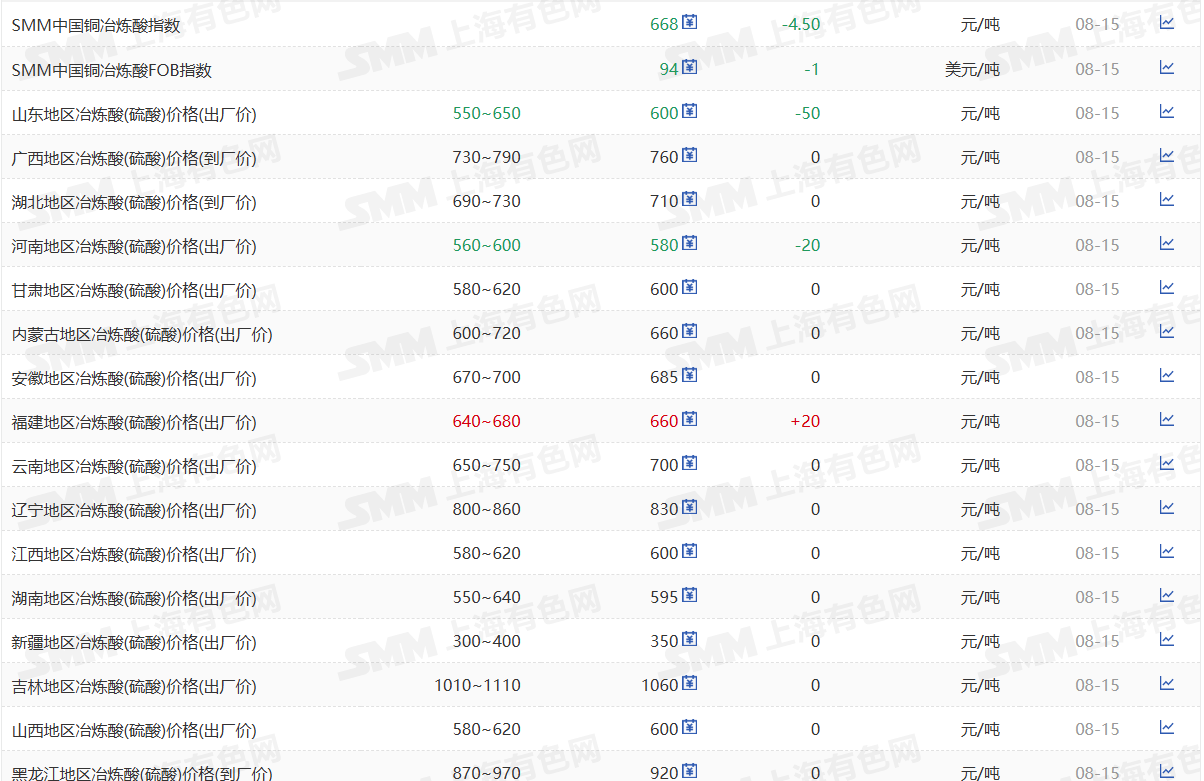Image resolution: width=1204 pixels, height=781 pixels.
Task: Open price history icon in 福建地区 row
Action: pyautogui.click(x=689, y=419)
